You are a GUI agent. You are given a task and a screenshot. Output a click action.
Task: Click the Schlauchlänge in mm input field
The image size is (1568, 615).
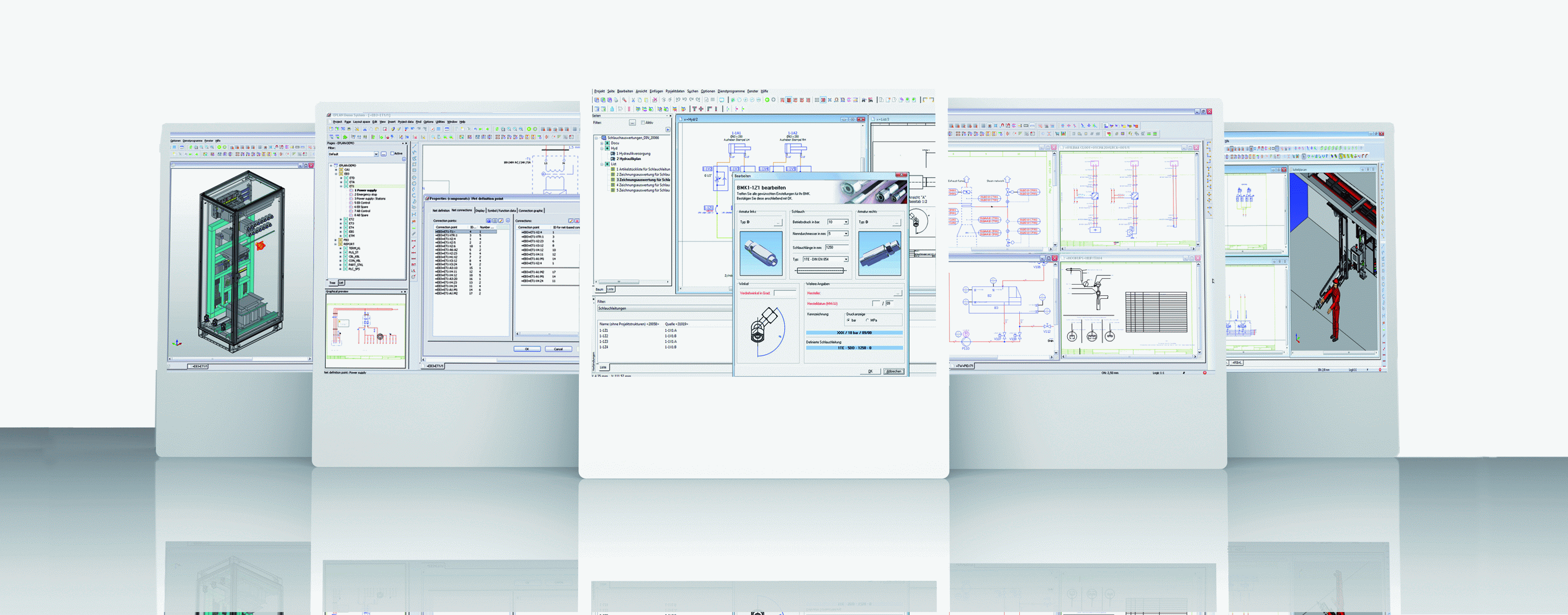(837, 247)
